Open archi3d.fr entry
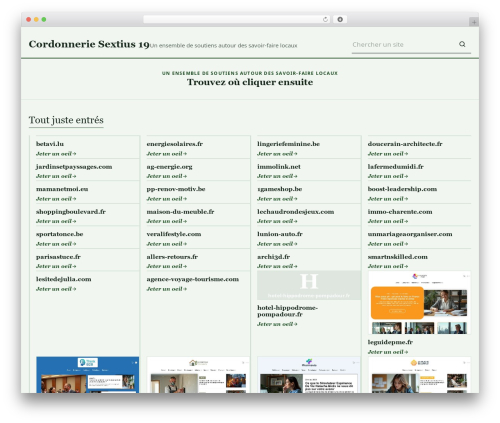This screenshot has width=500, height=423. (x=273, y=257)
